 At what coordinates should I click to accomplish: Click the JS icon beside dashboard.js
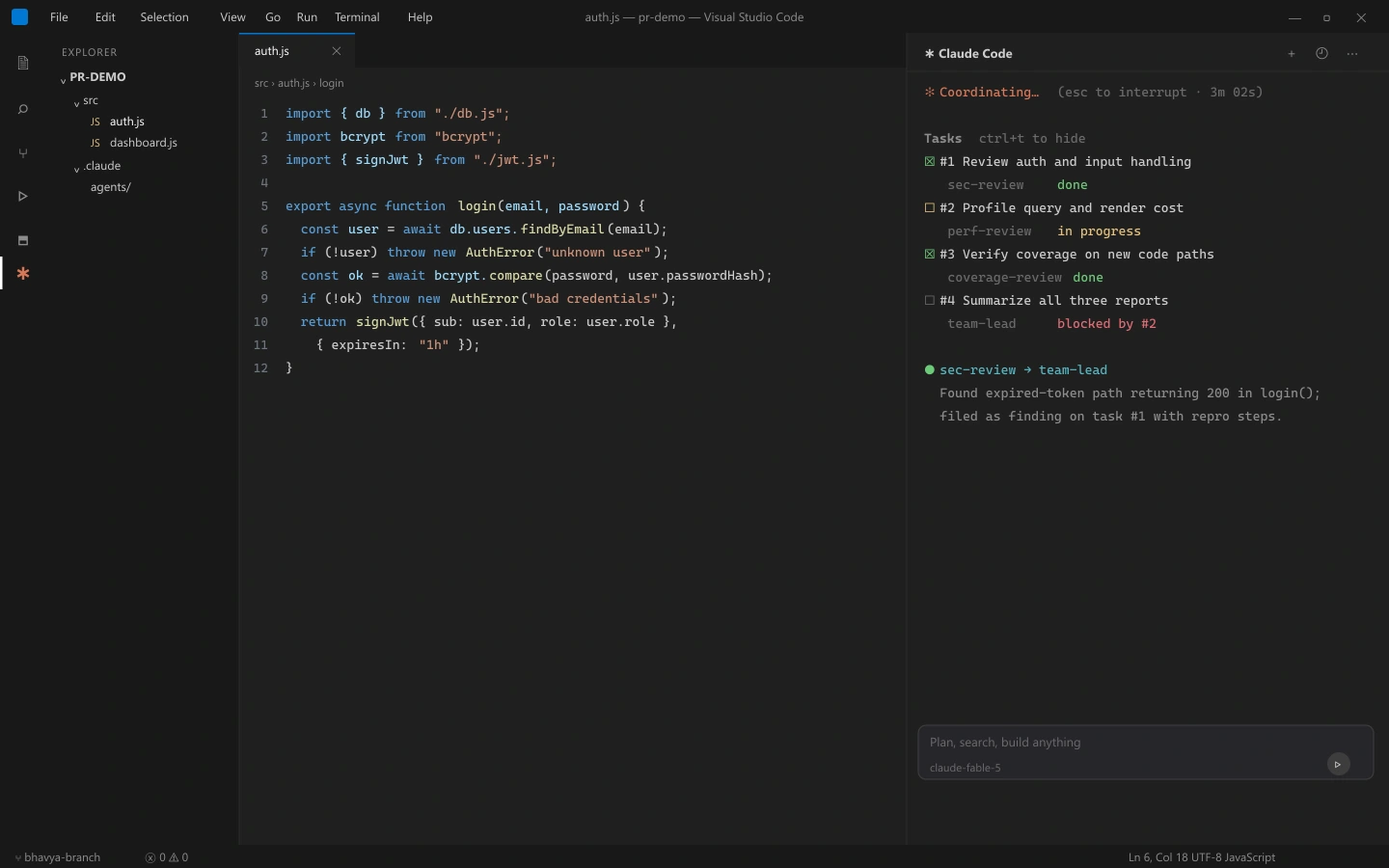coord(95,144)
